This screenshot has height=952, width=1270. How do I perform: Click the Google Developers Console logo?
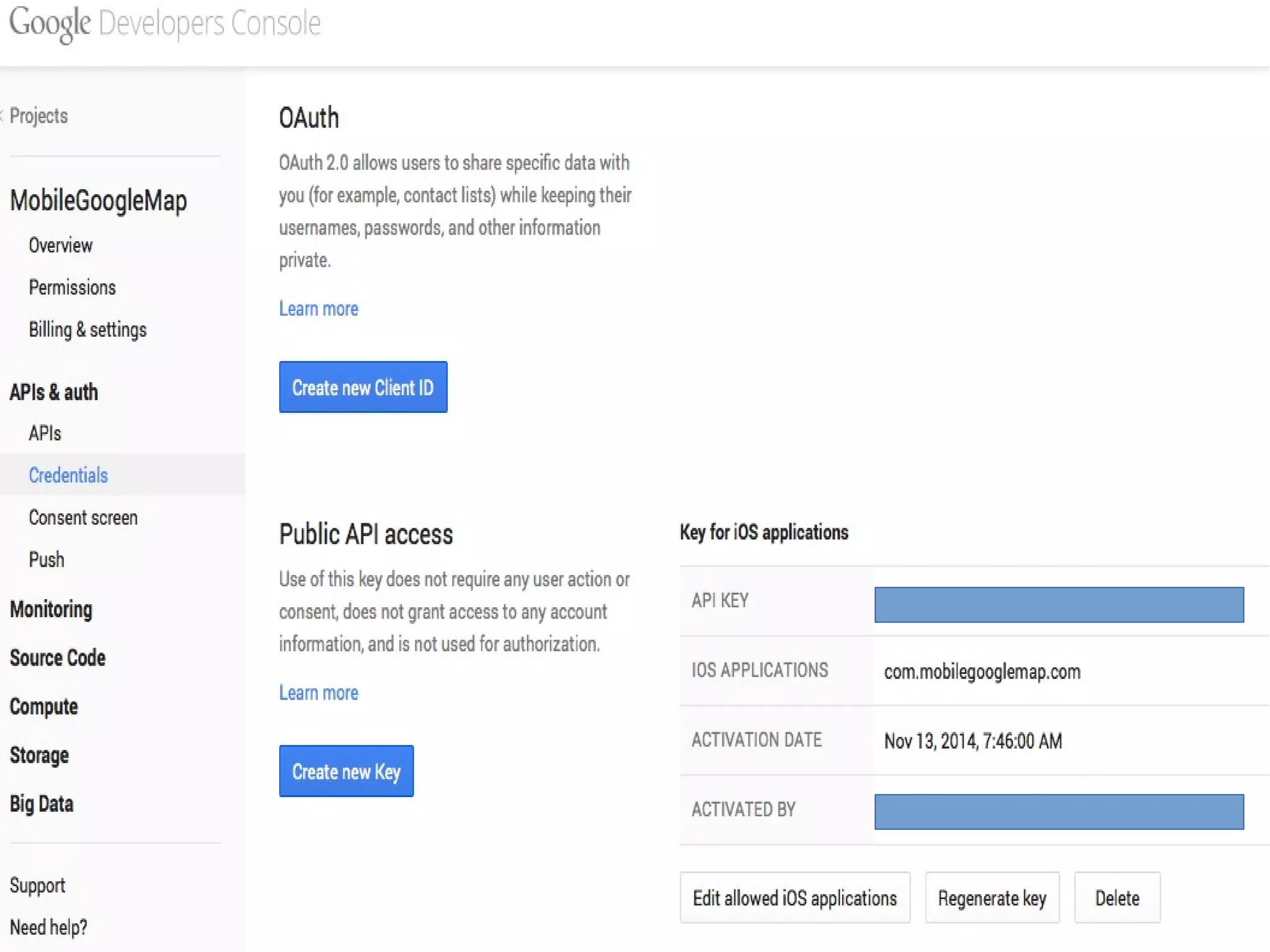[165, 24]
